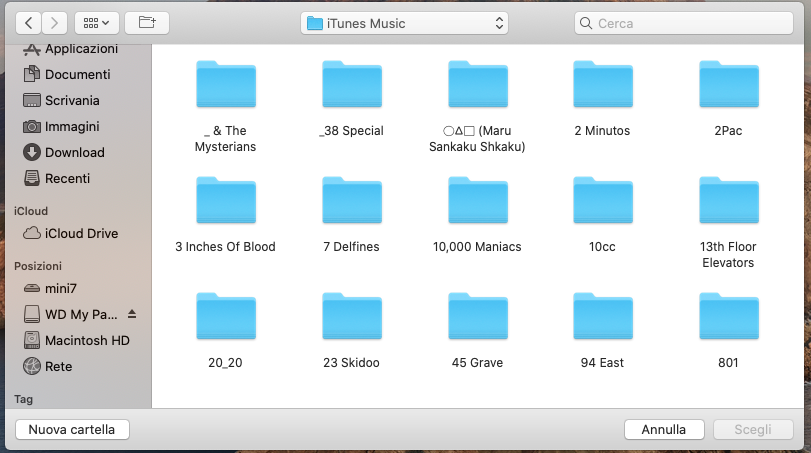
Task: Click the Download arrow icon in sidebar
Action: coord(32,152)
